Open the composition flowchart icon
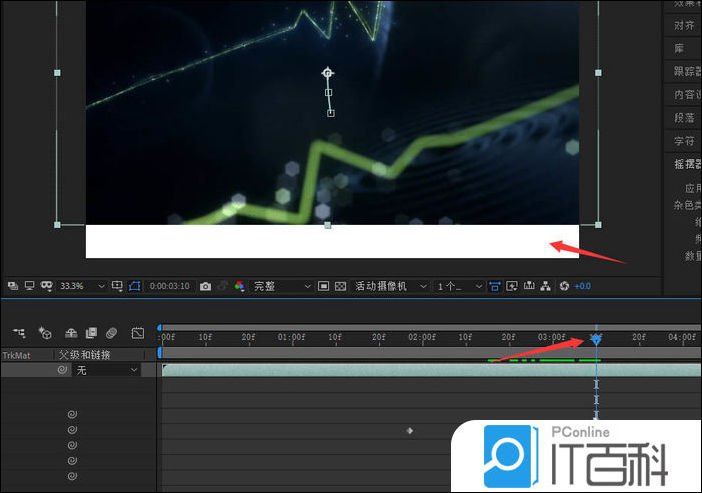Screen dimensions: 702x493 point(545,286)
